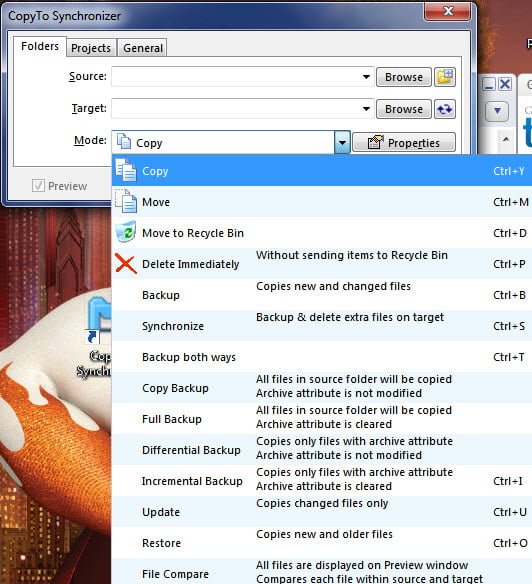532x584 pixels.
Task: Choose Differential Backup mode
Action: coord(322,450)
